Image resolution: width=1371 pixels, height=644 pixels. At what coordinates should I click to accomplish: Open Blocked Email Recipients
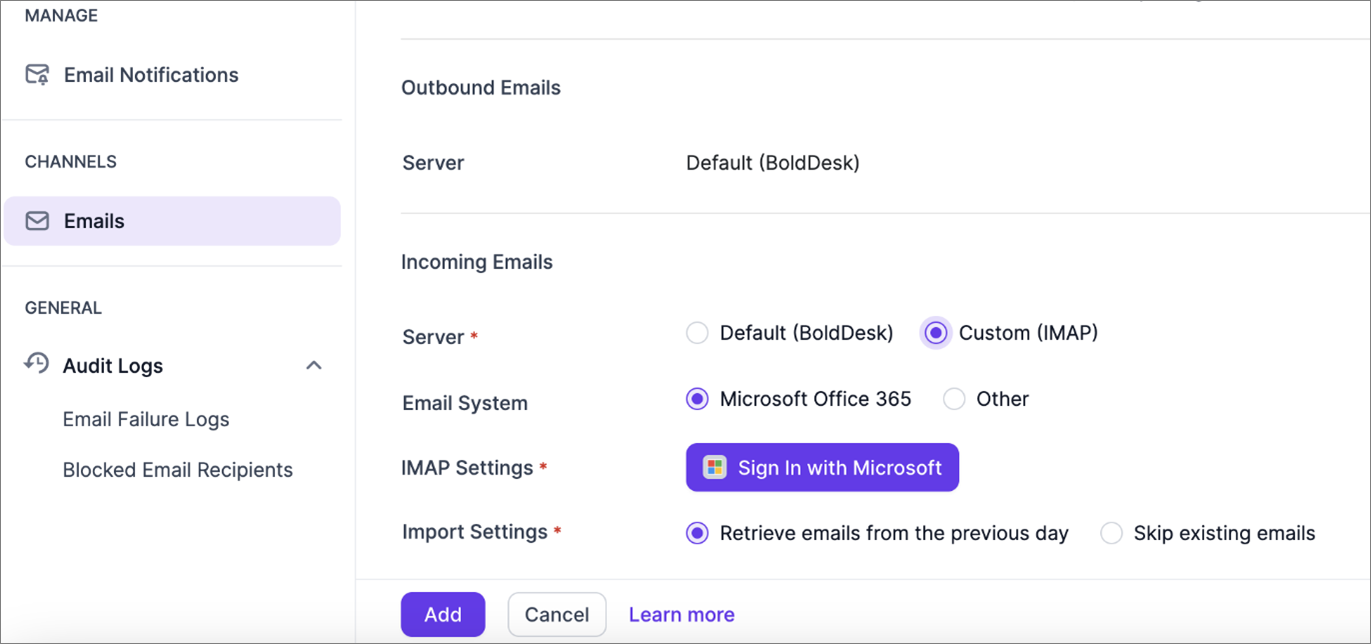(178, 470)
